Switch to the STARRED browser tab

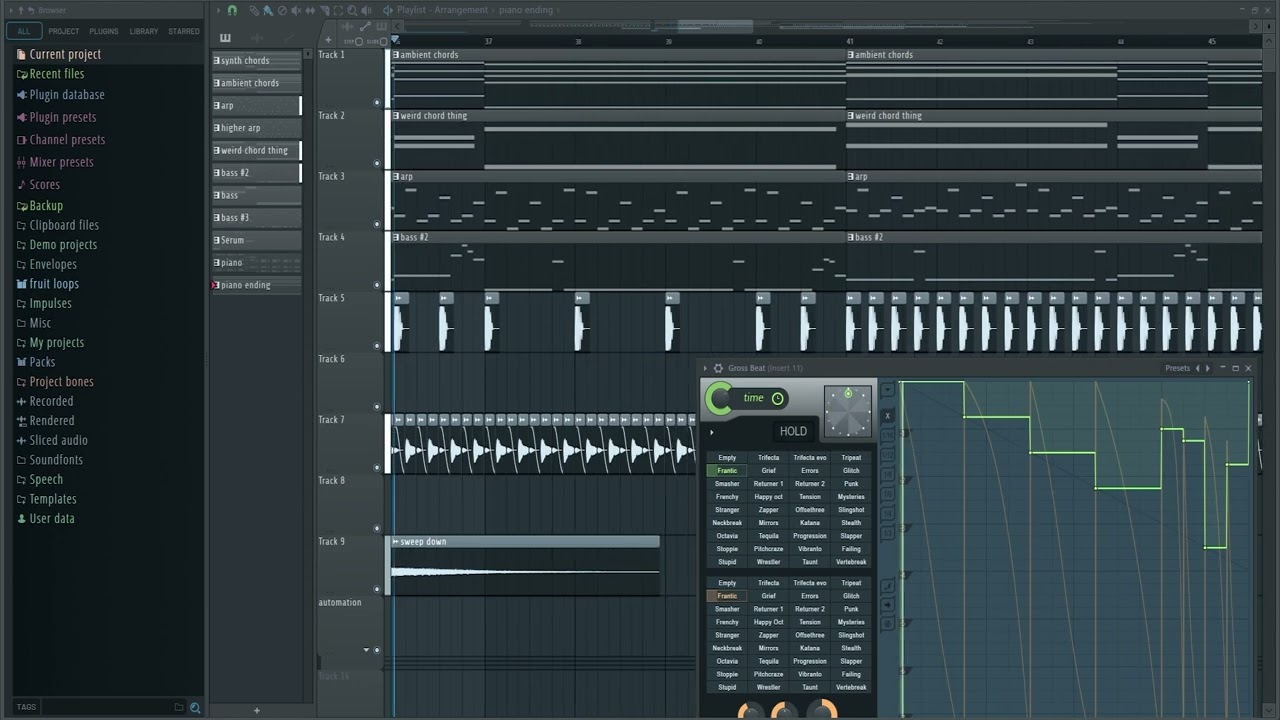(x=184, y=31)
